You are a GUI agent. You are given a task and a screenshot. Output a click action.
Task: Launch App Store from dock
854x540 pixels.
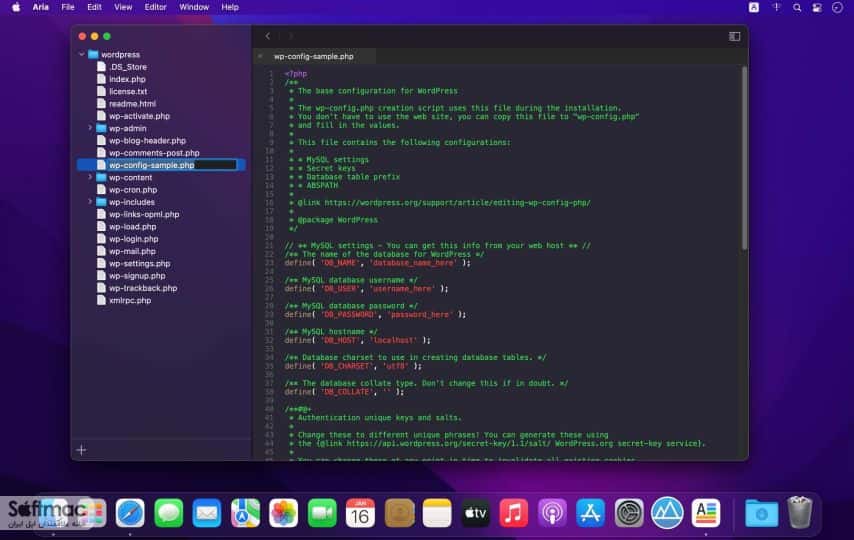(590, 513)
